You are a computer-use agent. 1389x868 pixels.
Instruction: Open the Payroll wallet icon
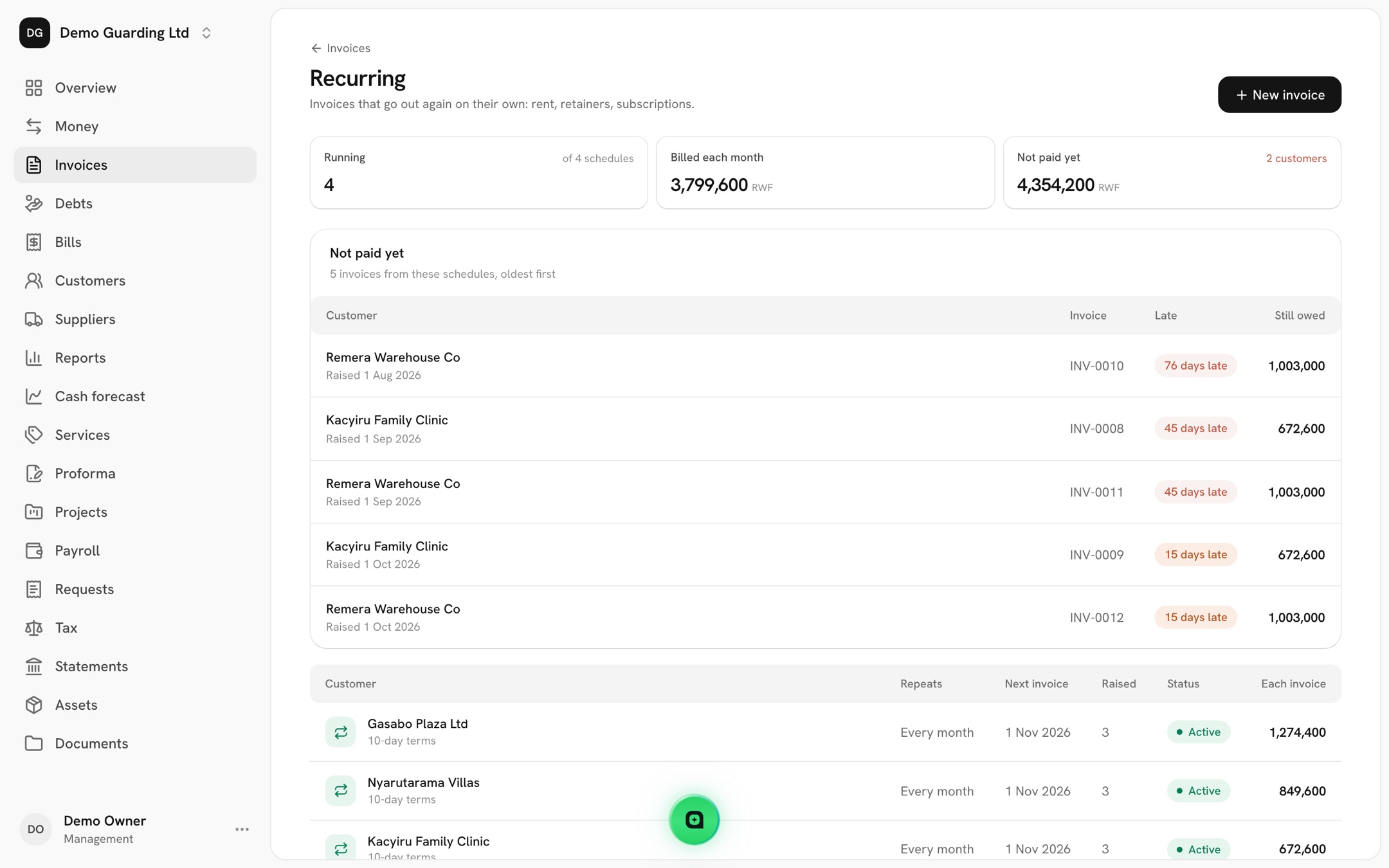[33, 550]
